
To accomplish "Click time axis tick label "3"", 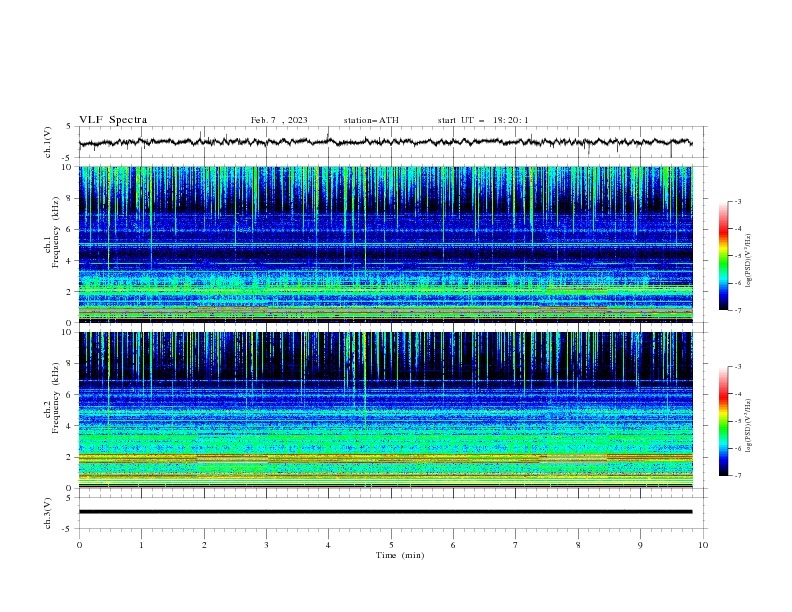I will point(266,545).
